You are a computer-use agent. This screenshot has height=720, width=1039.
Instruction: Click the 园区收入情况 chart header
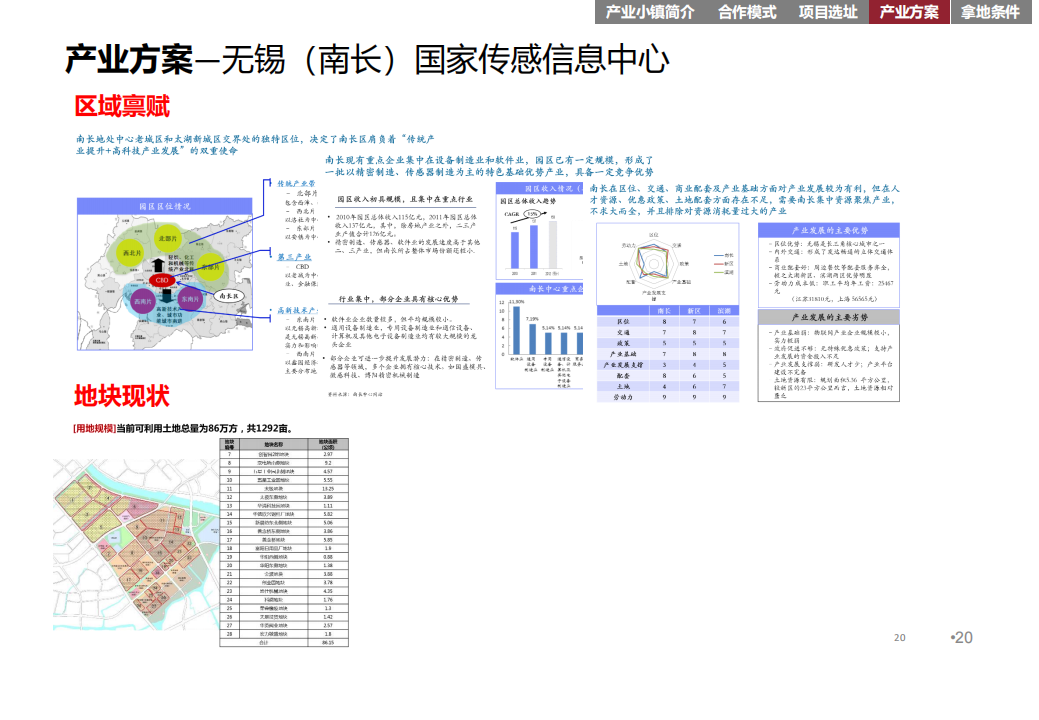click(x=539, y=189)
